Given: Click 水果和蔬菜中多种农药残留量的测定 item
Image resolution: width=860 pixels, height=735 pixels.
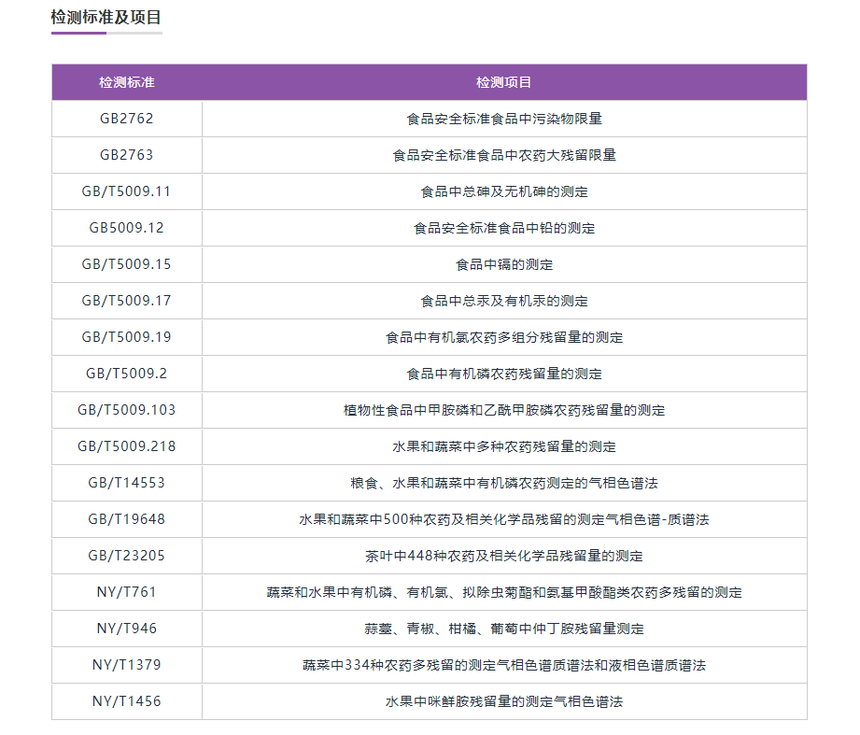Looking at the screenshot, I should coord(504,446).
